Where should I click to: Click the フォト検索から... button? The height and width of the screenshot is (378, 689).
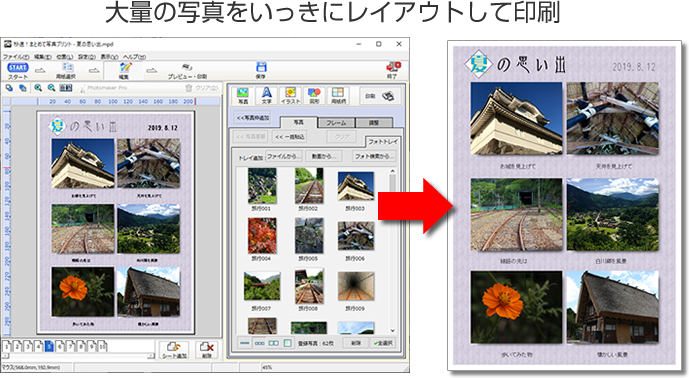[375, 156]
